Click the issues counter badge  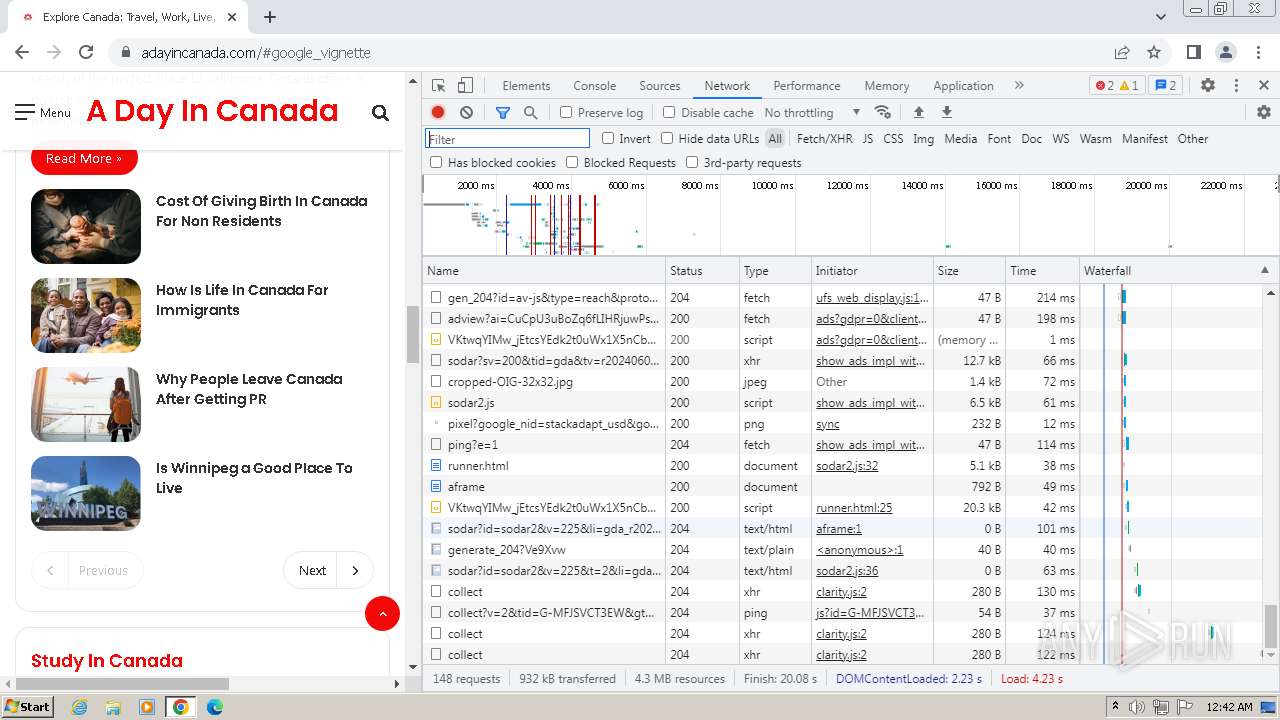[1164, 86]
